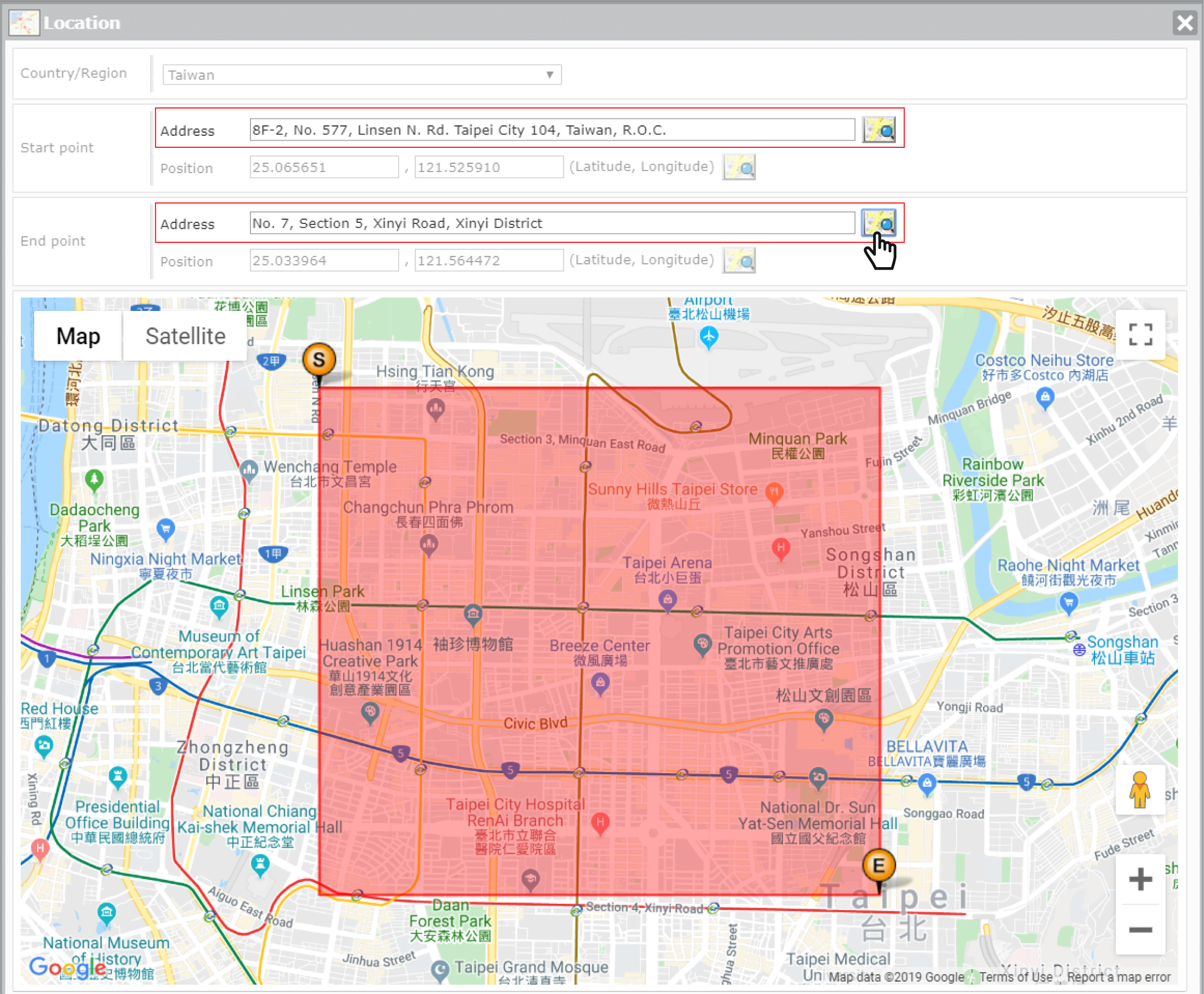This screenshot has width=1204, height=994.
Task: Click Hsing Tian Kong temple pin
Action: (436, 409)
